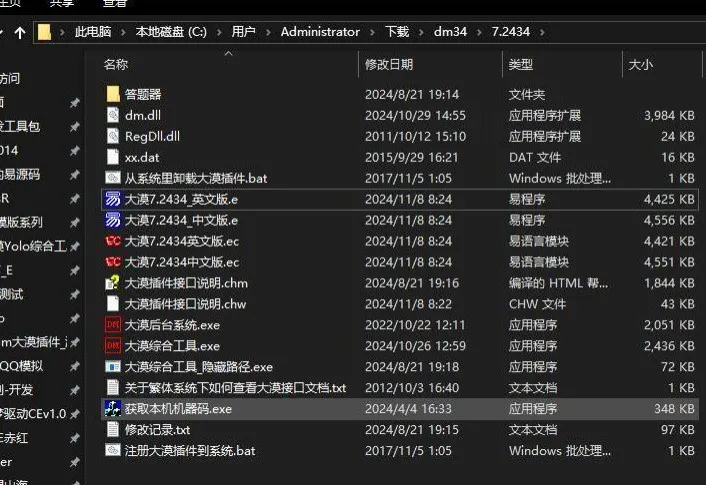The height and width of the screenshot is (485, 706).
Task: Click the Up arrow navigation button
Action: [x=20, y=32]
